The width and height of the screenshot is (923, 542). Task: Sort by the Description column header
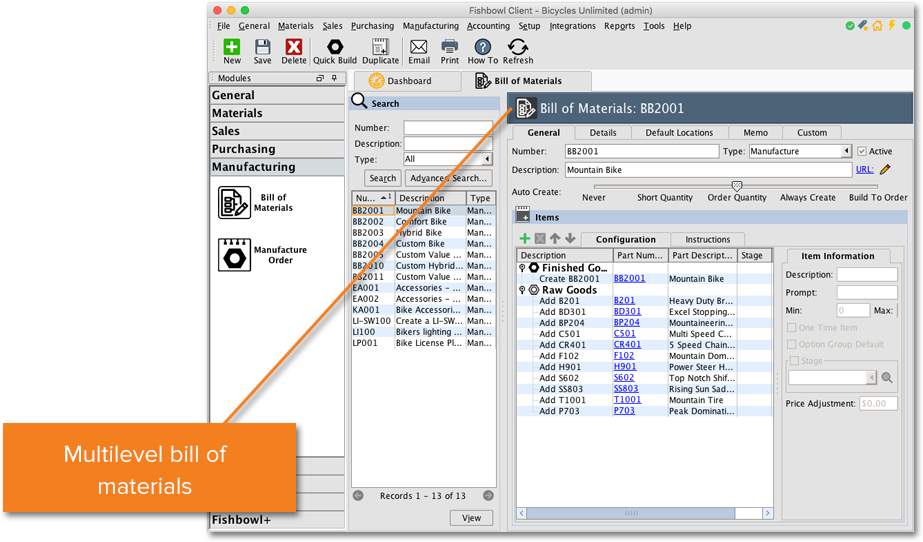tap(430, 198)
